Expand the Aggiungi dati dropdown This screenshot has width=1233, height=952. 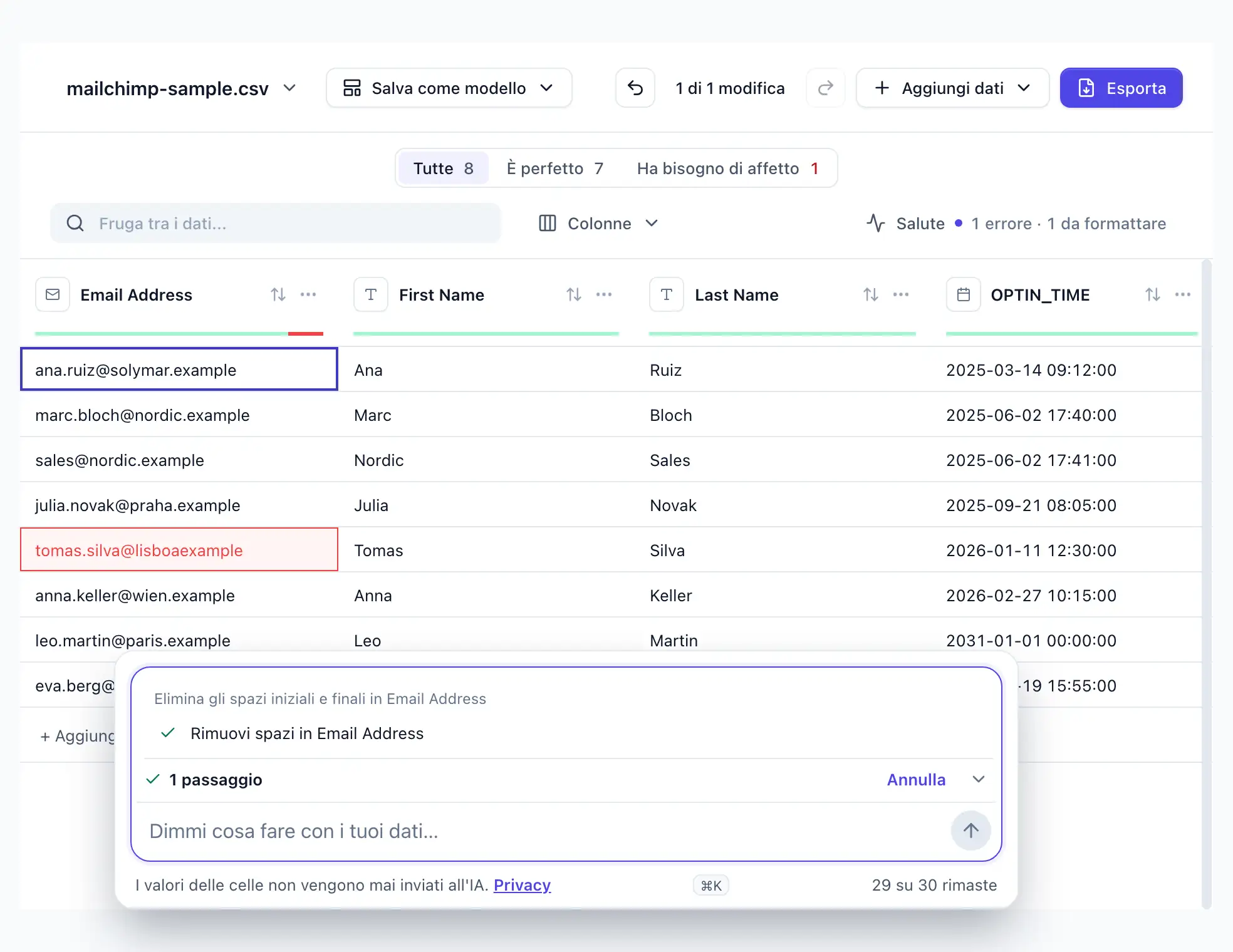[x=952, y=88]
